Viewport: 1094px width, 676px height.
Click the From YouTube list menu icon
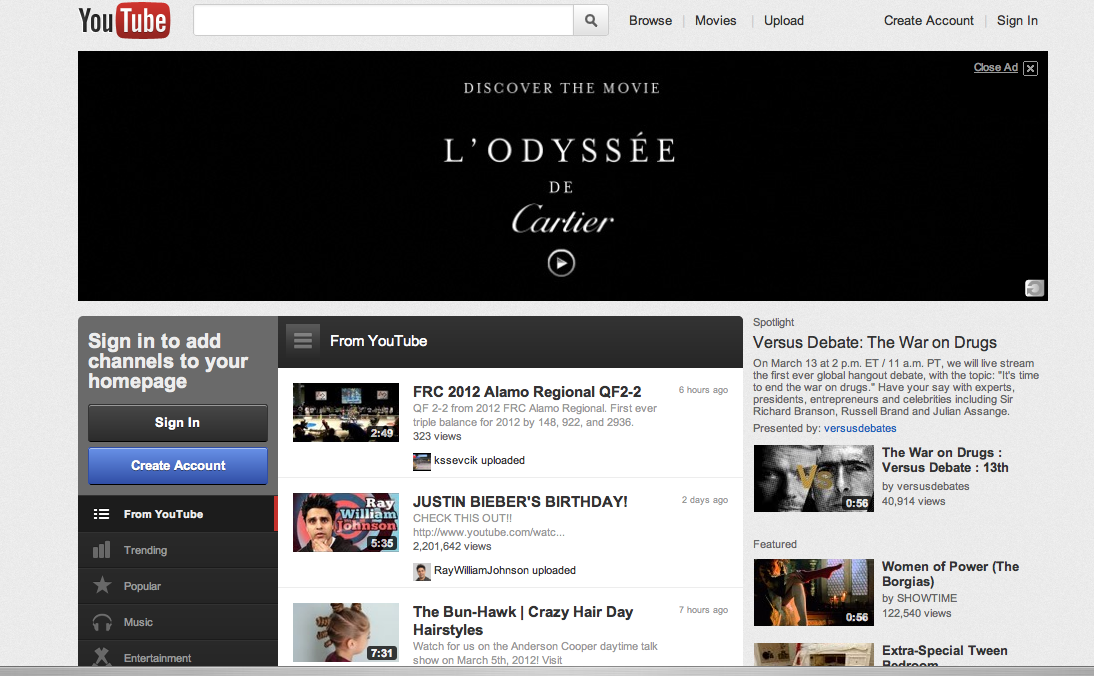[x=304, y=341]
